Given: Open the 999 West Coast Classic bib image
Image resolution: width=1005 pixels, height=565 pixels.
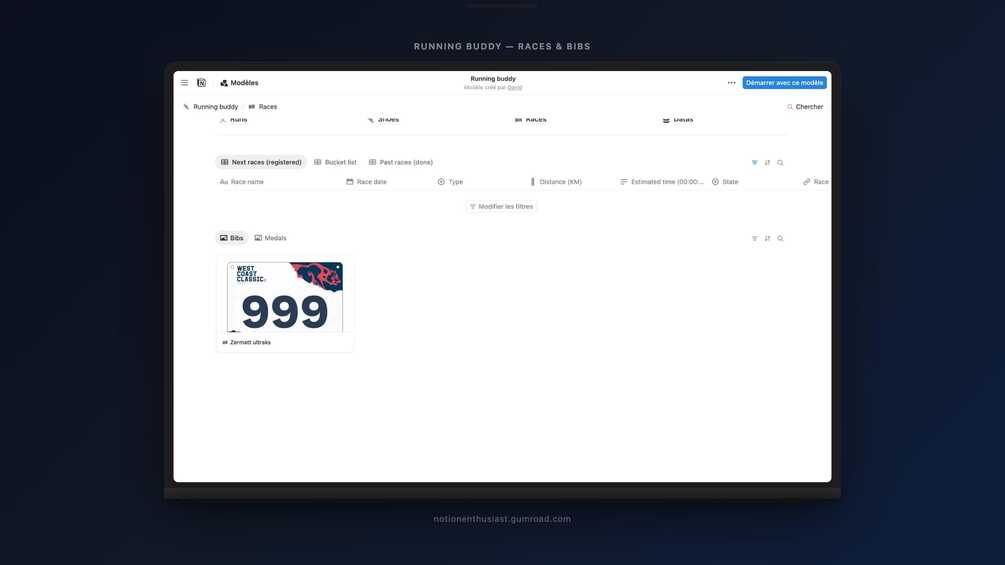Looking at the screenshot, I should [285, 297].
